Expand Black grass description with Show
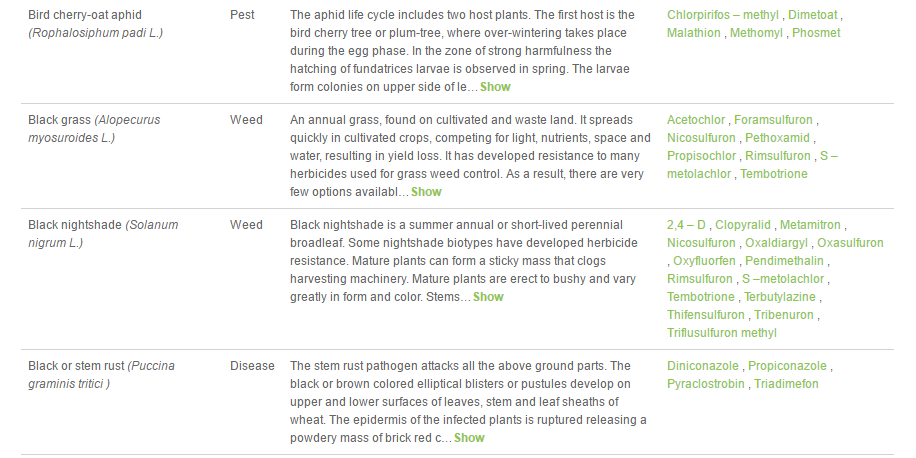This screenshot has height=458, width=916. coord(426,192)
